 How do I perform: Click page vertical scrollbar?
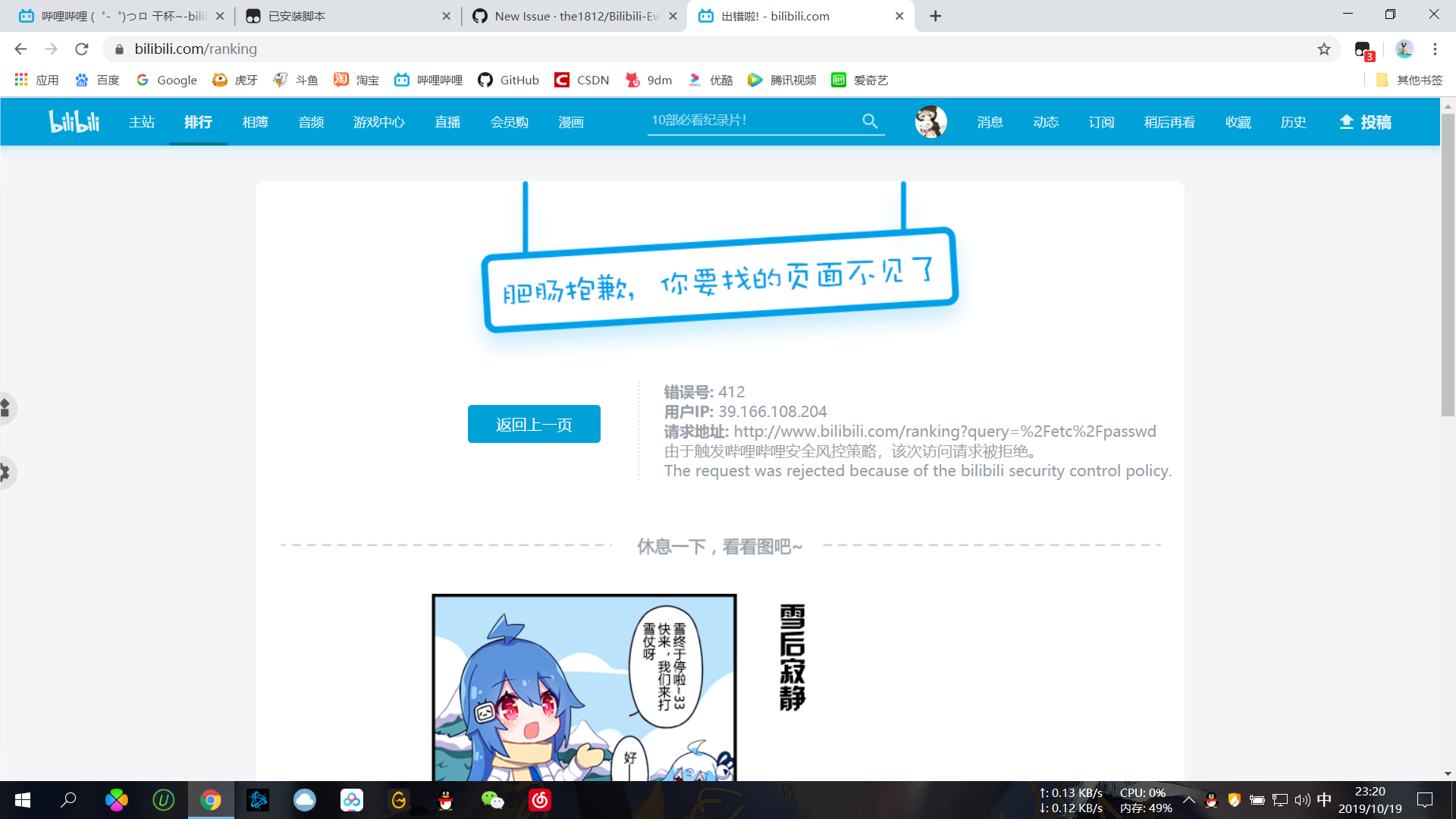tap(1448, 264)
